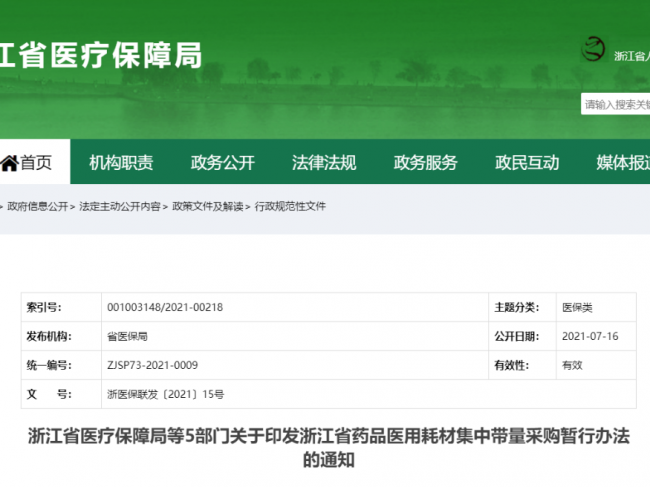Click the Zhejiang government logo icon
This screenshot has width=650, height=487.
tap(593, 49)
